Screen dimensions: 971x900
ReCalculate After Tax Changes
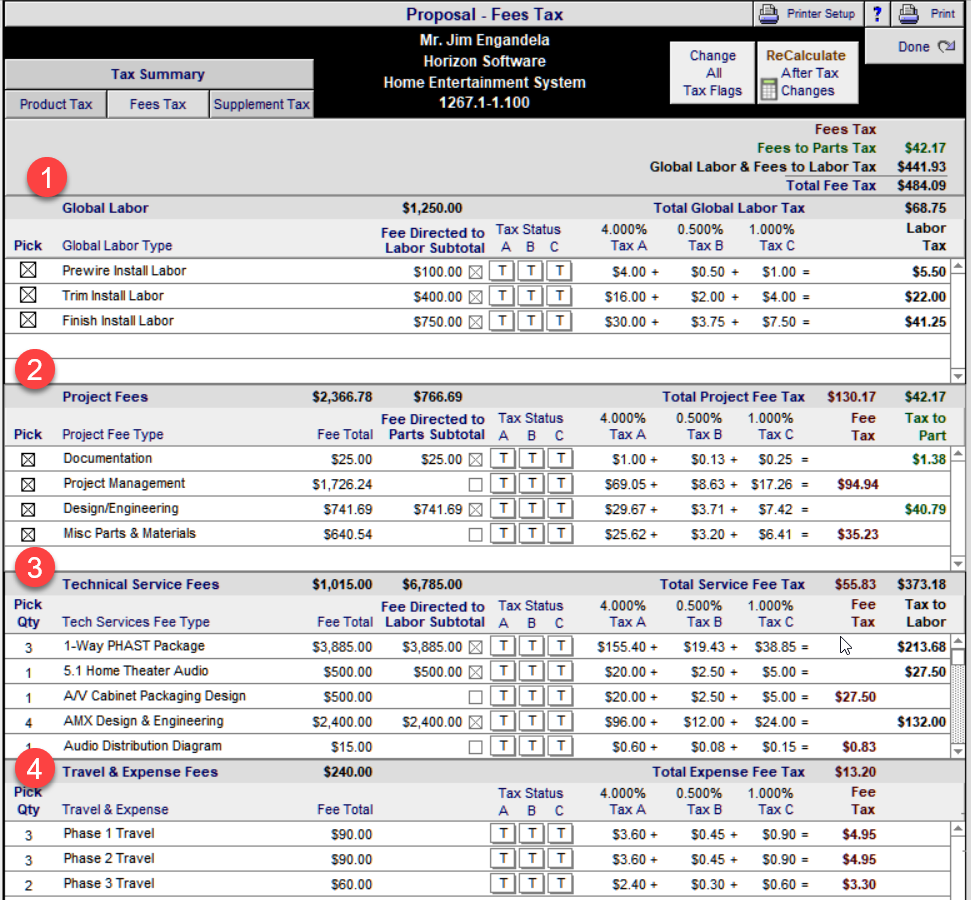tap(808, 73)
